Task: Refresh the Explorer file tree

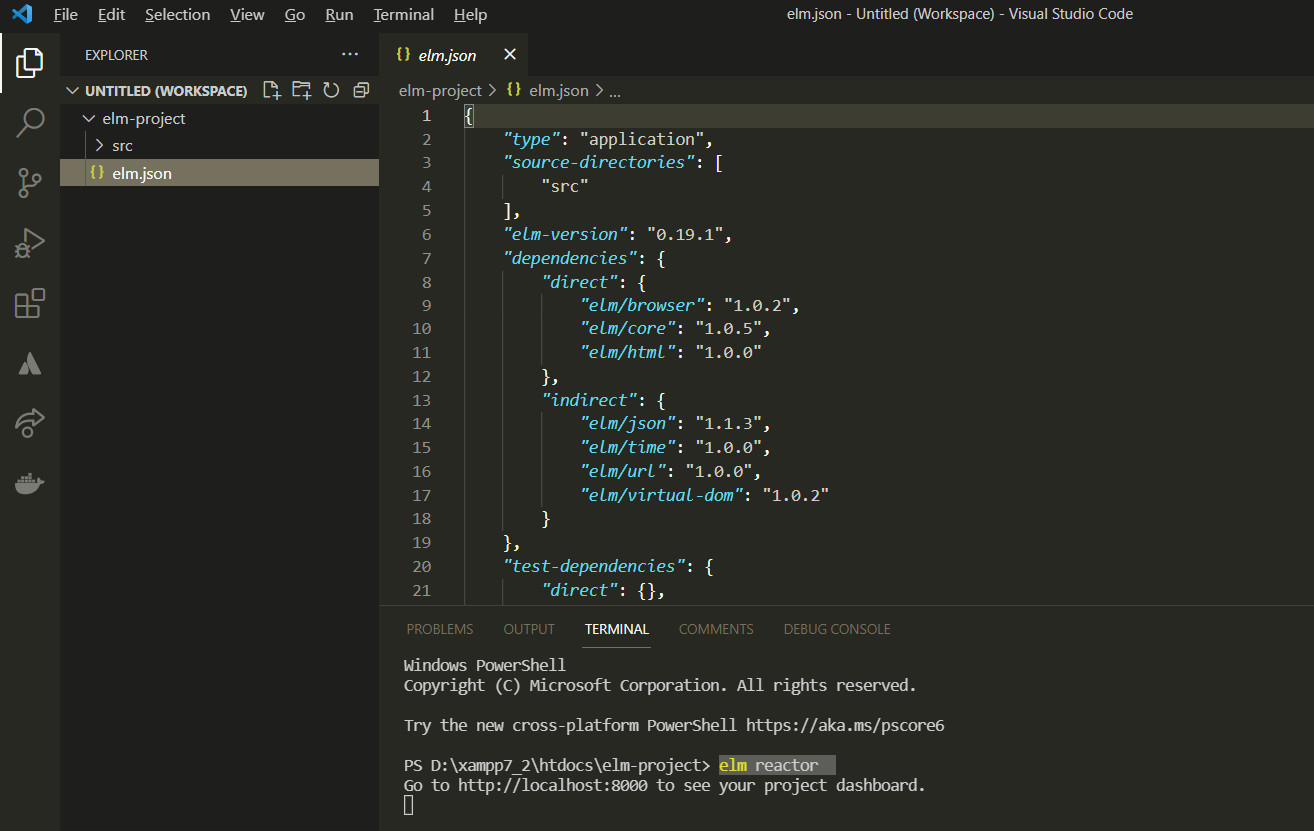Action: 331,90
